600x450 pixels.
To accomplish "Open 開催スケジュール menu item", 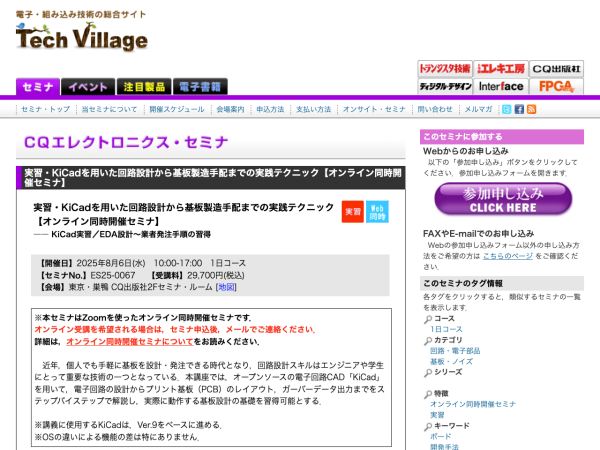I will click(x=177, y=109).
